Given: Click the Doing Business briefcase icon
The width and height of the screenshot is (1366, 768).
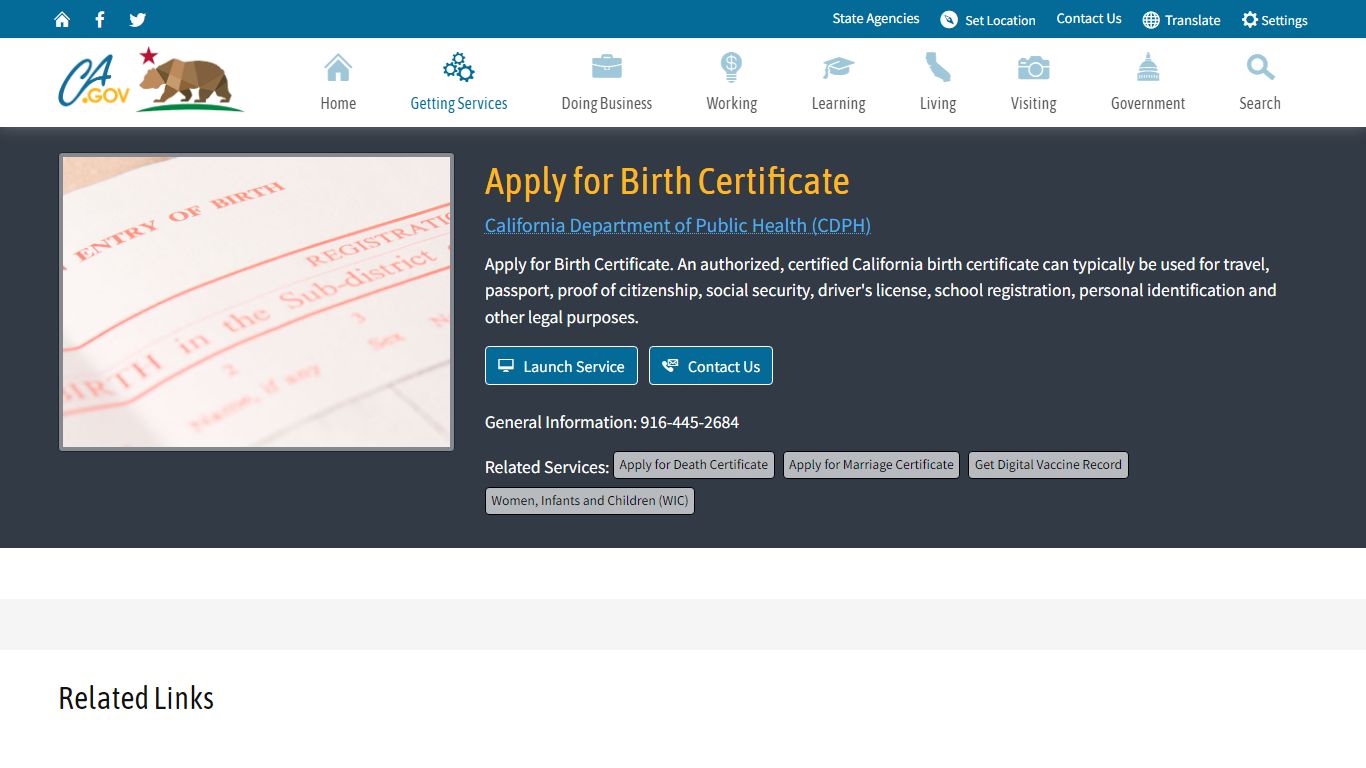Looking at the screenshot, I should [x=607, y=68].
